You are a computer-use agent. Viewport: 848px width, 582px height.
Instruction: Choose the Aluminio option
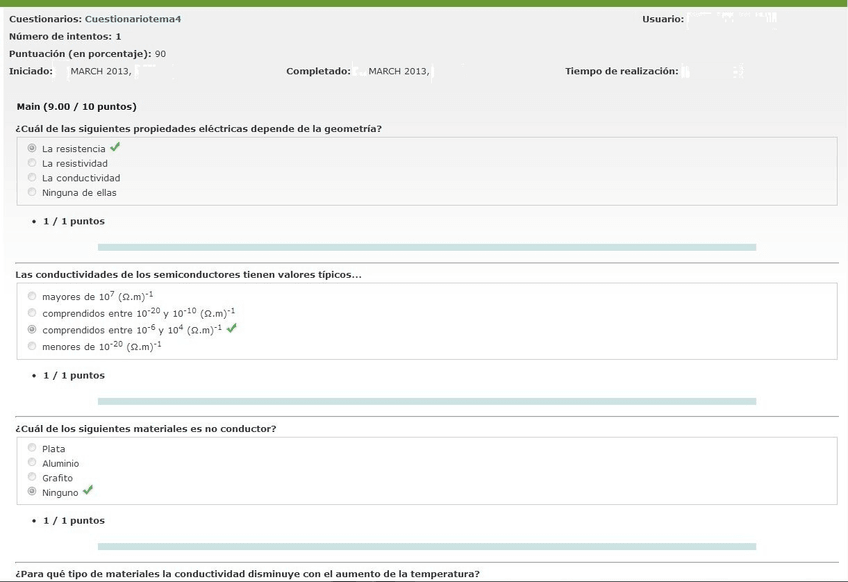[32, 463]
